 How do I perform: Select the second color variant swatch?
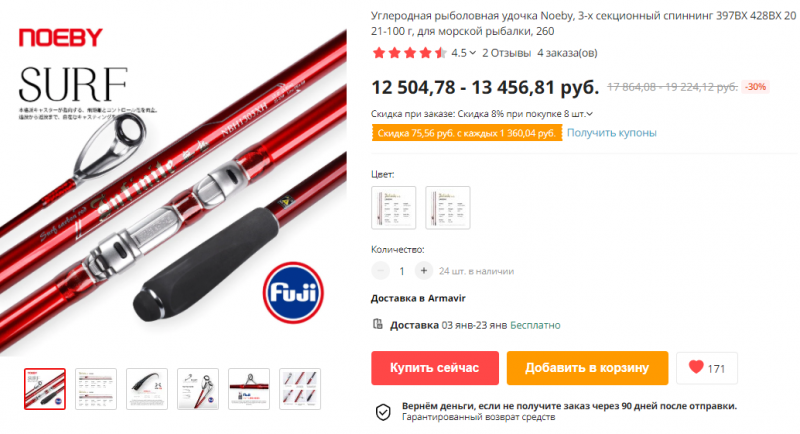(447, 208)
